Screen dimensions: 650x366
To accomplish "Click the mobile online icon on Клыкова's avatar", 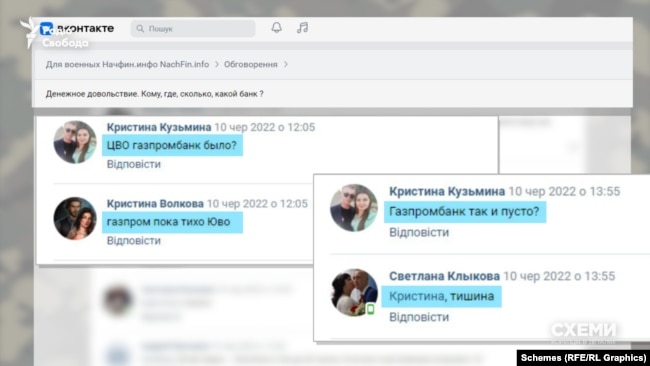I will pyautogui.click(x=371, y=309).
